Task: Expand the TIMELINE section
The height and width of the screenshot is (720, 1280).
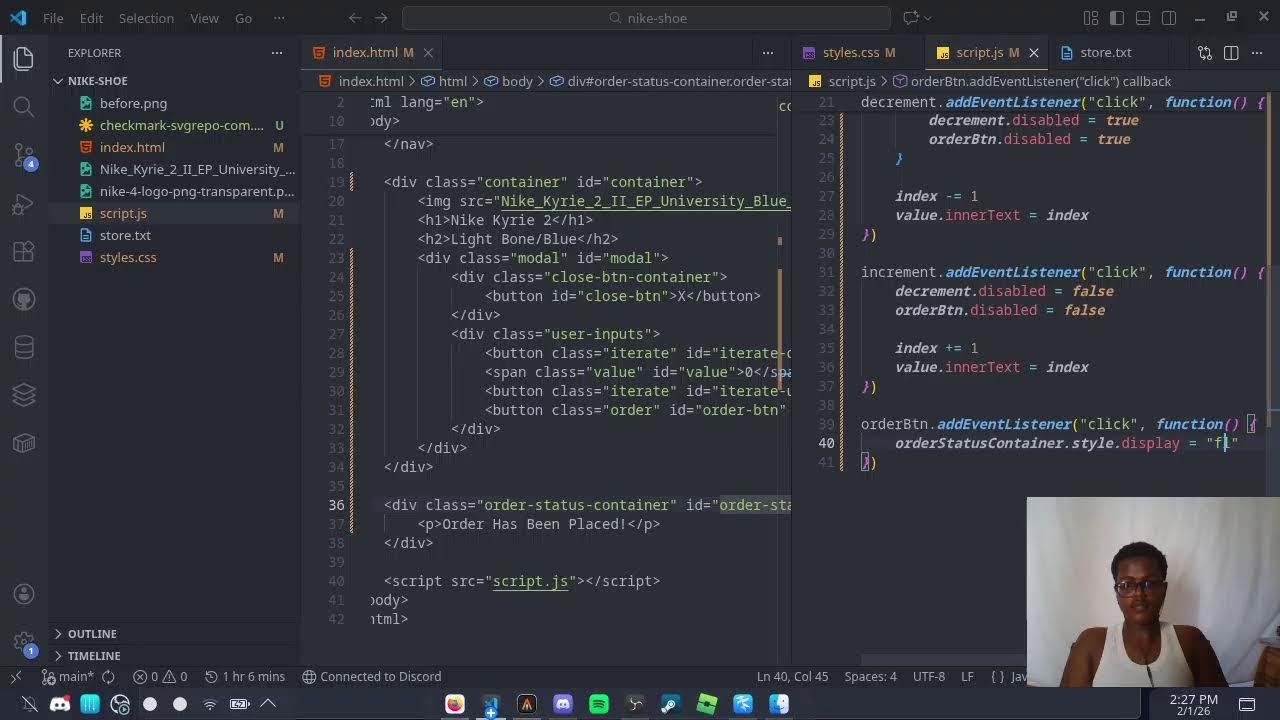Action: [94, 656]
